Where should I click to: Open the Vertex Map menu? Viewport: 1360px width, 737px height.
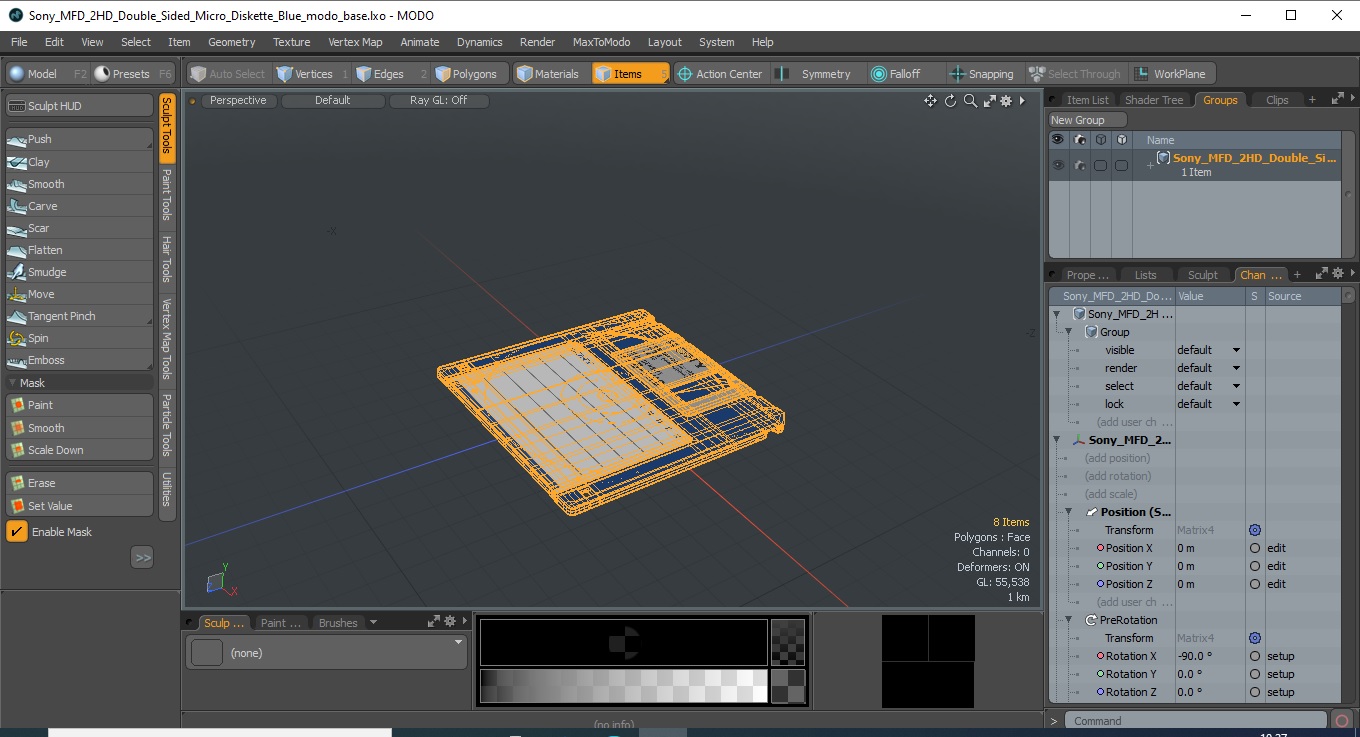tap(355, 42)
